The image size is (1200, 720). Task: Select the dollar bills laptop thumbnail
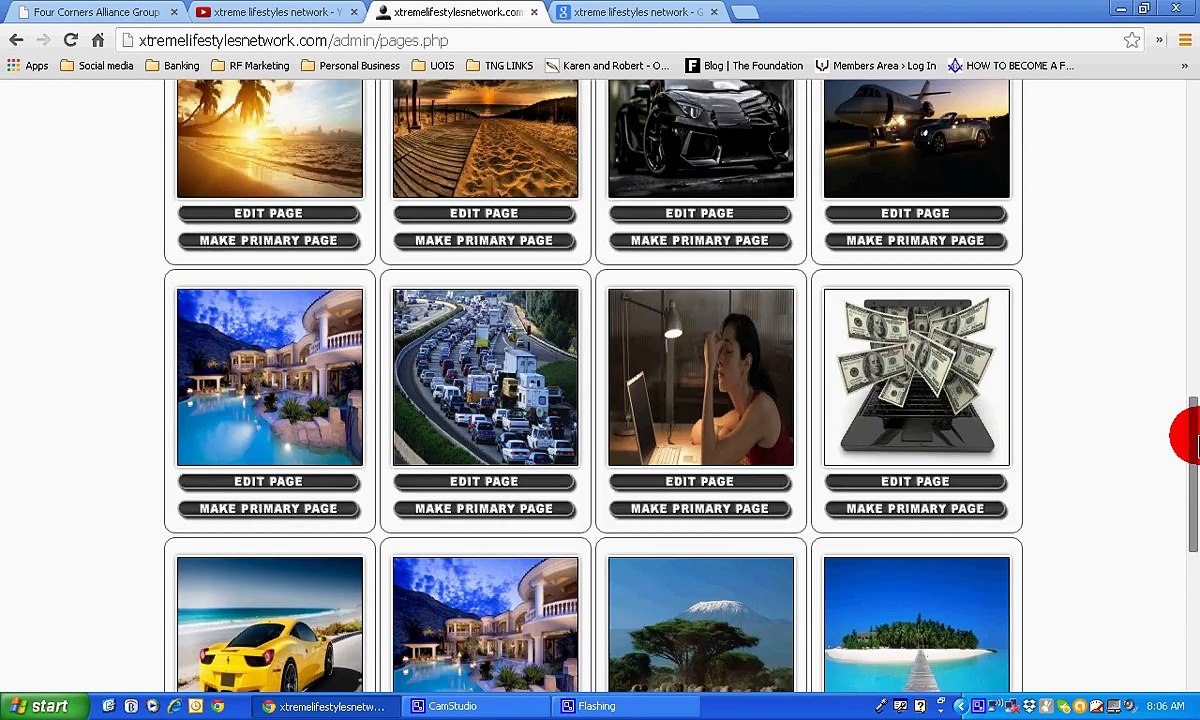tap(917, 377)
